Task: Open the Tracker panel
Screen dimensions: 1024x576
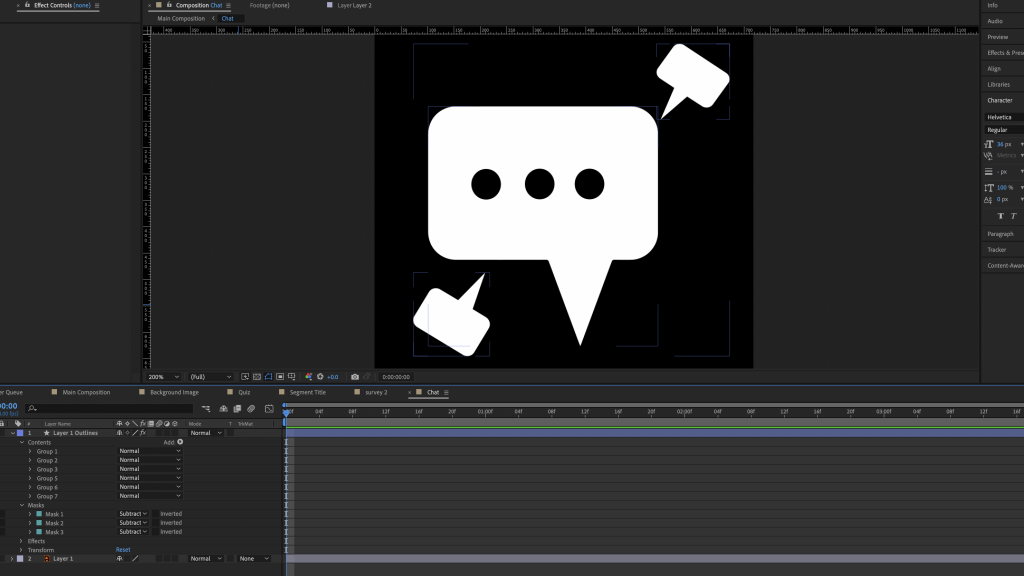Action: click(997, 249)
